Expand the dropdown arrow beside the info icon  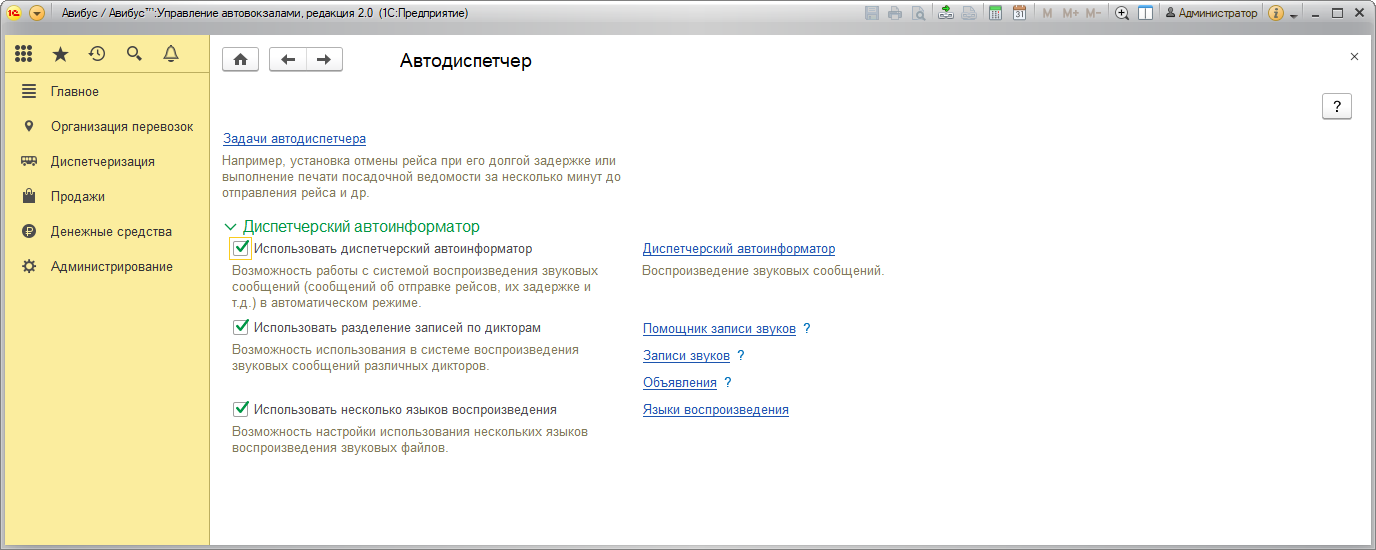[x=1293, y=15]
